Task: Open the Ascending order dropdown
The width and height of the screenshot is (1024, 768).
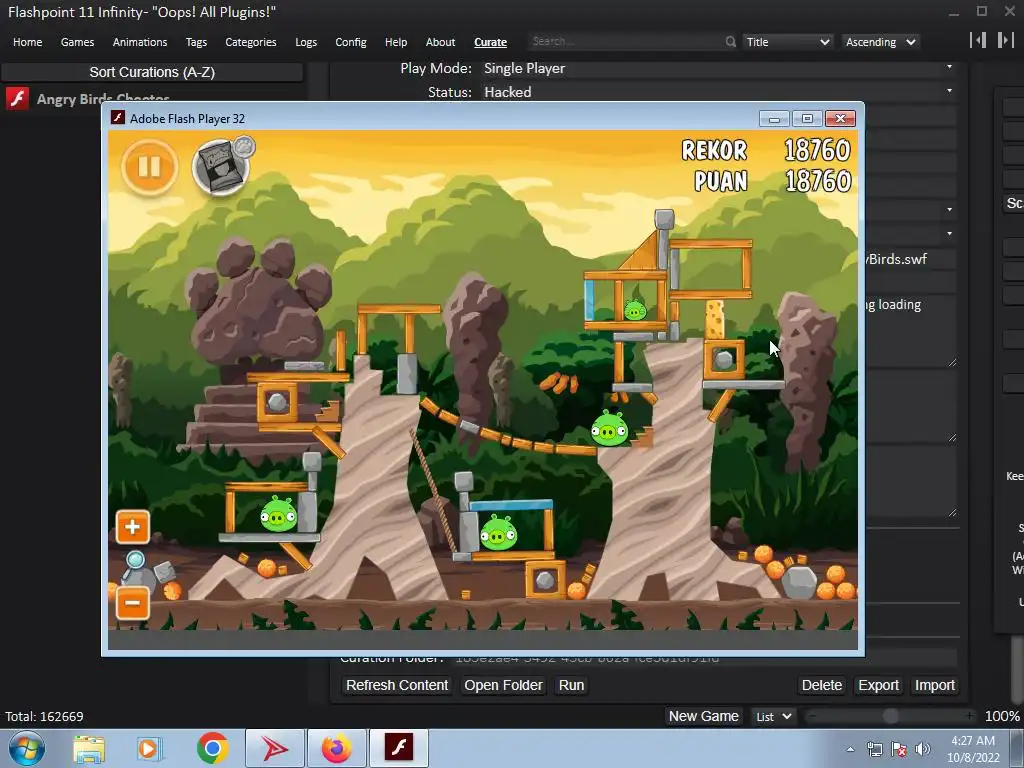Action: [880, 42]
